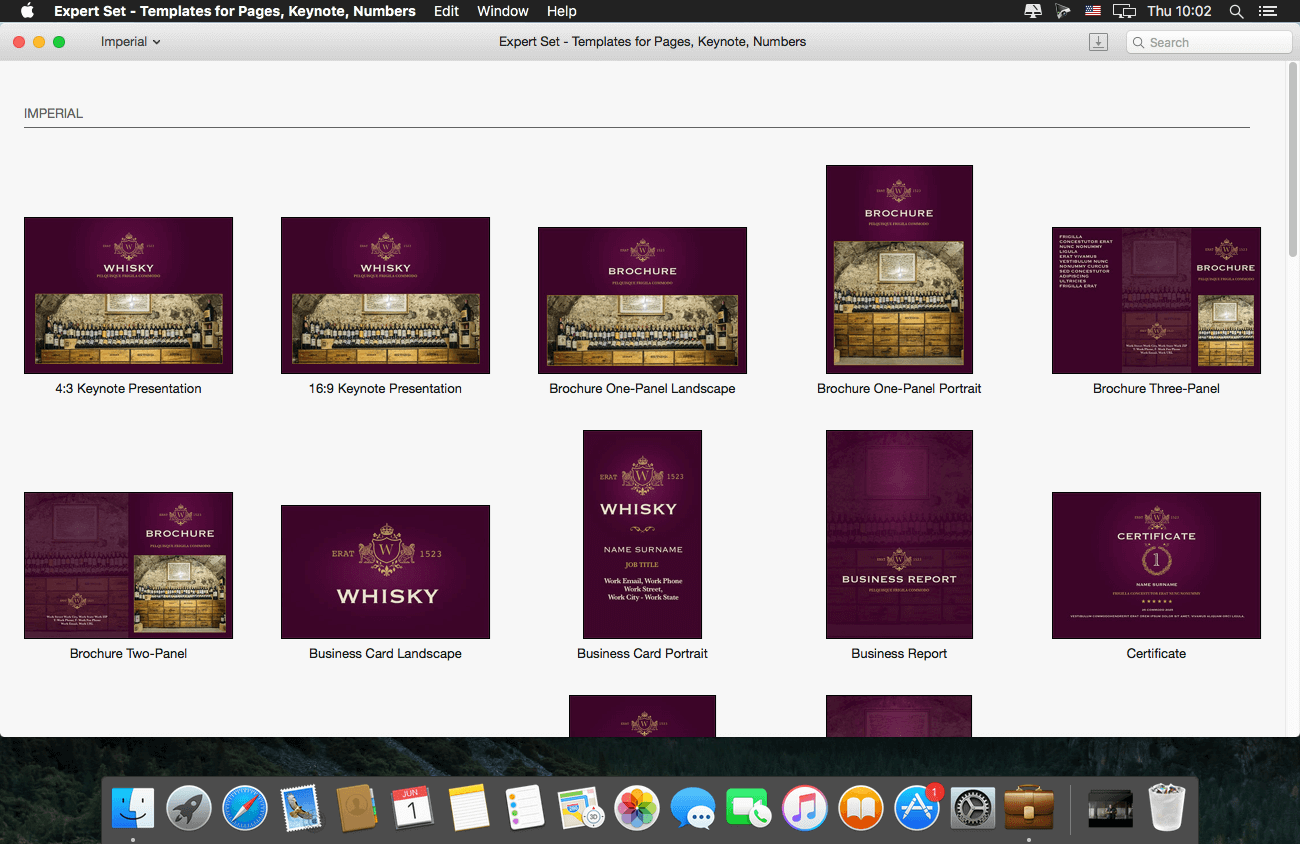Viewport: 1300px width, 844px height.
Task: Click the projector-shaped status icon in the menu bar
Action: pos(1063,11)
